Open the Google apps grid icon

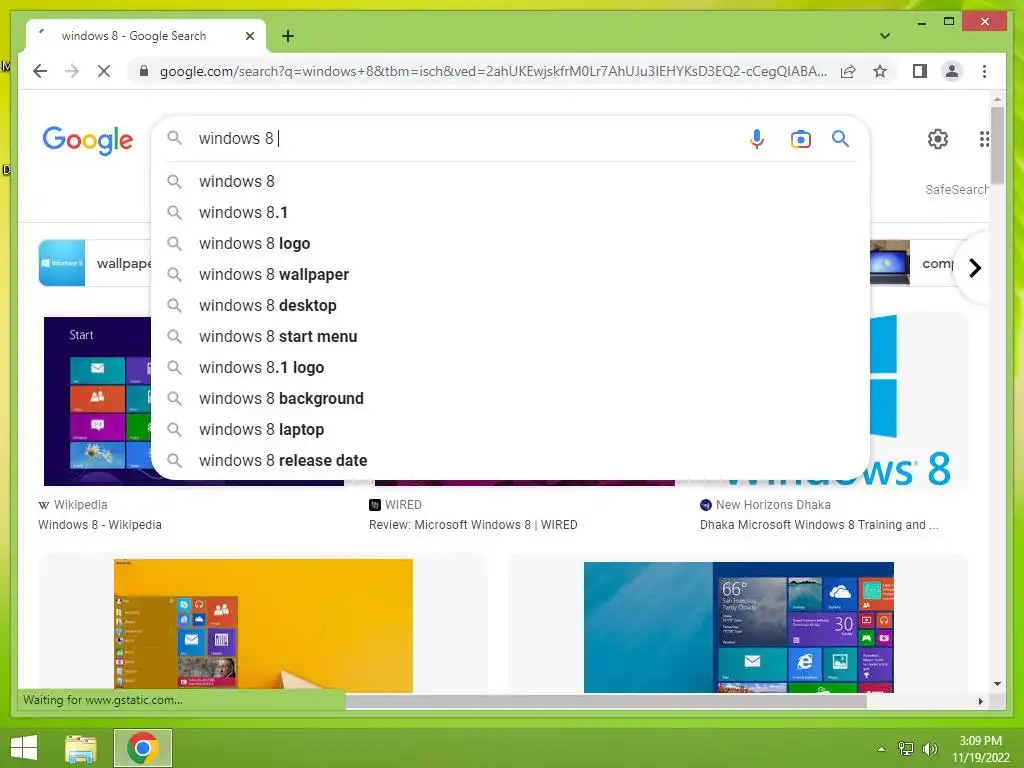click(x=984, y=138)
